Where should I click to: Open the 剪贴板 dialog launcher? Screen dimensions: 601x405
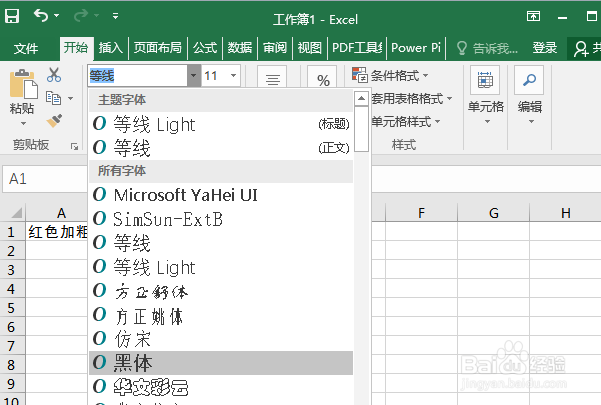74,146
